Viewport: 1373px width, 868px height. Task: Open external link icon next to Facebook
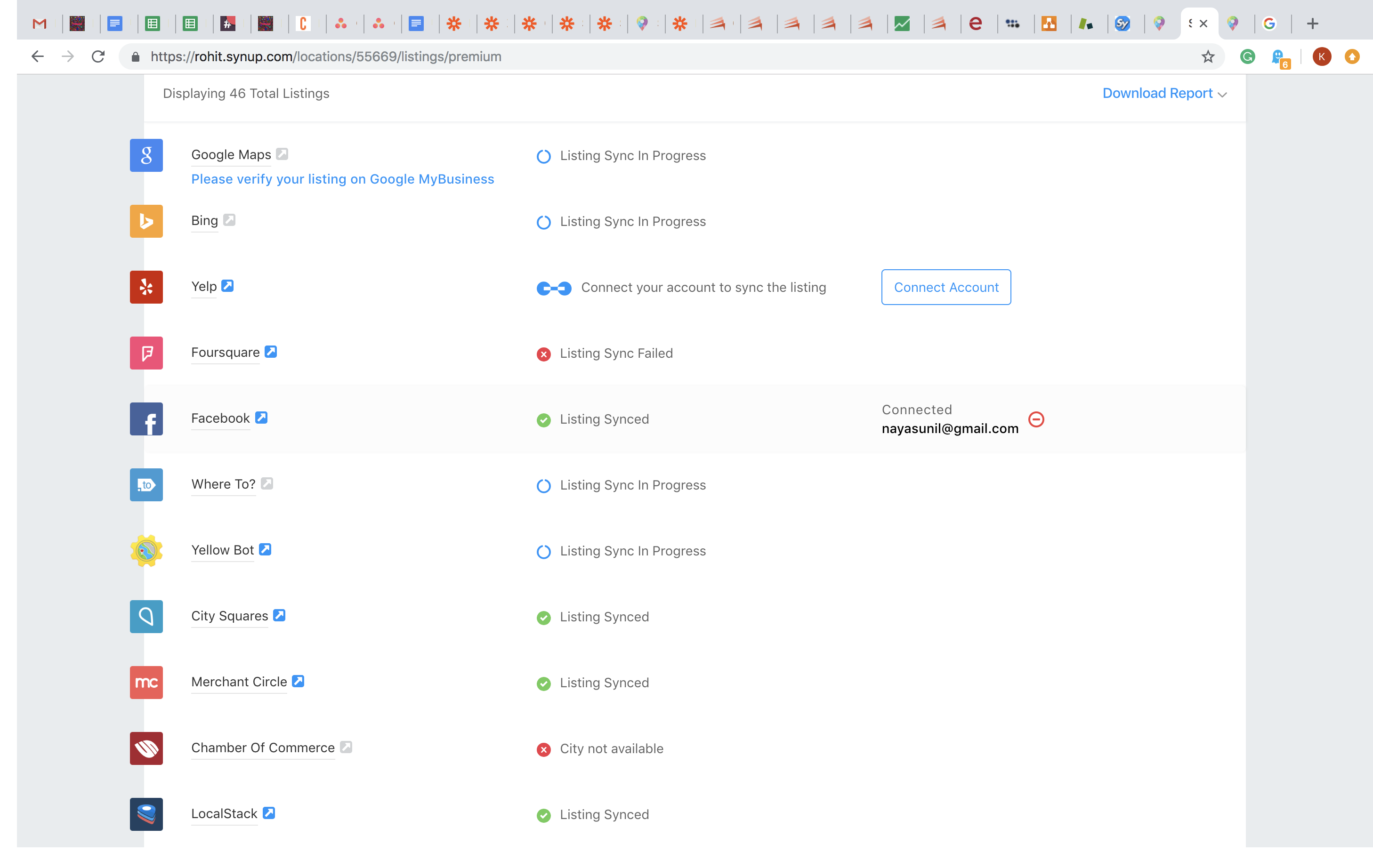coord(261,417)
